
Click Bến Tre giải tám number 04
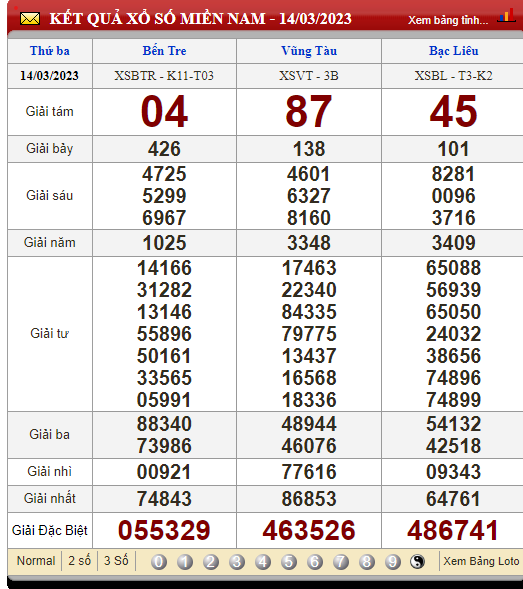tap(164, 112)
